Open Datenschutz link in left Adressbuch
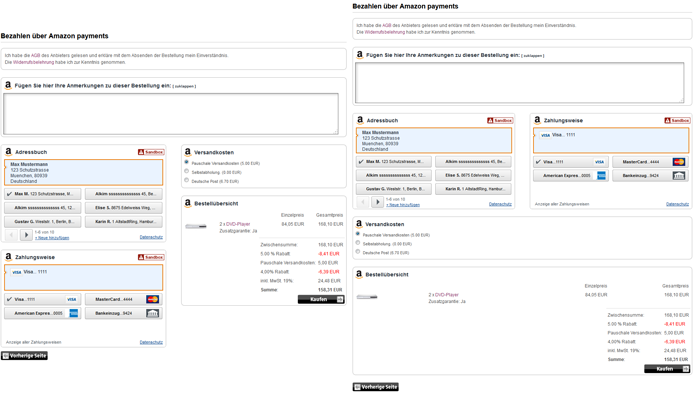Viewport: 700px width, 395px height. coord(151,237)
